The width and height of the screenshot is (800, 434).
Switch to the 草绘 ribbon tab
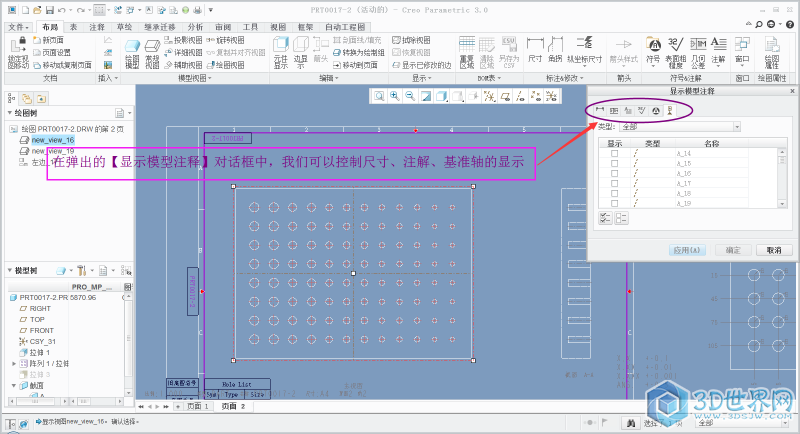click(x=124, y=27)
